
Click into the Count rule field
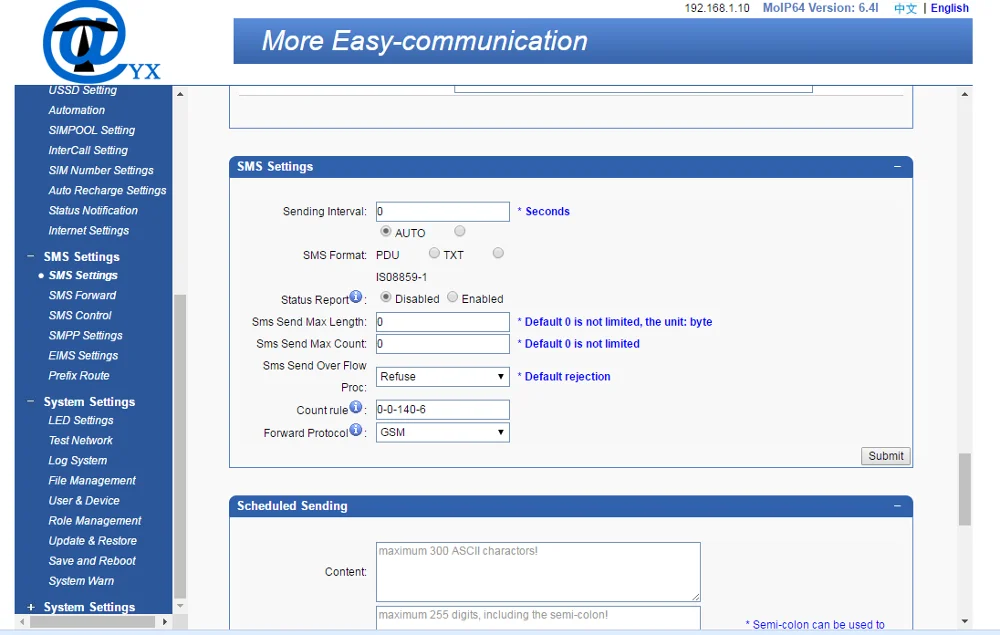(443, 409)
